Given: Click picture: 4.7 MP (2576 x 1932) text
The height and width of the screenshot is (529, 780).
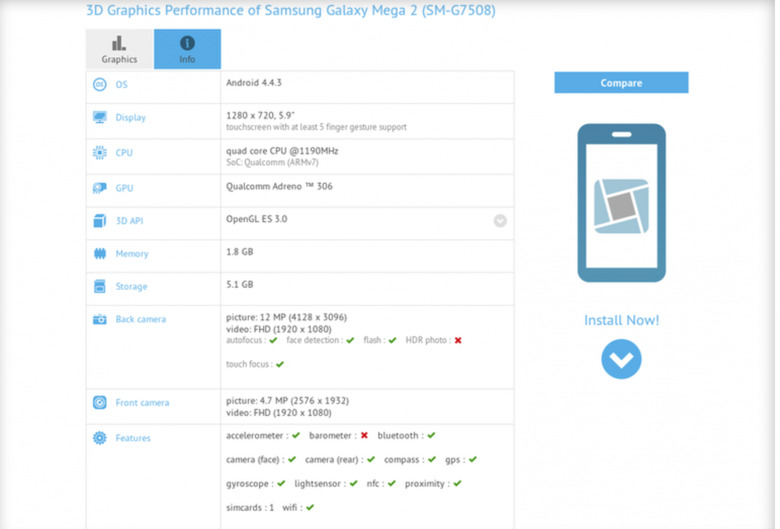Looking at the screenshot, I should (x=288, y=401).
